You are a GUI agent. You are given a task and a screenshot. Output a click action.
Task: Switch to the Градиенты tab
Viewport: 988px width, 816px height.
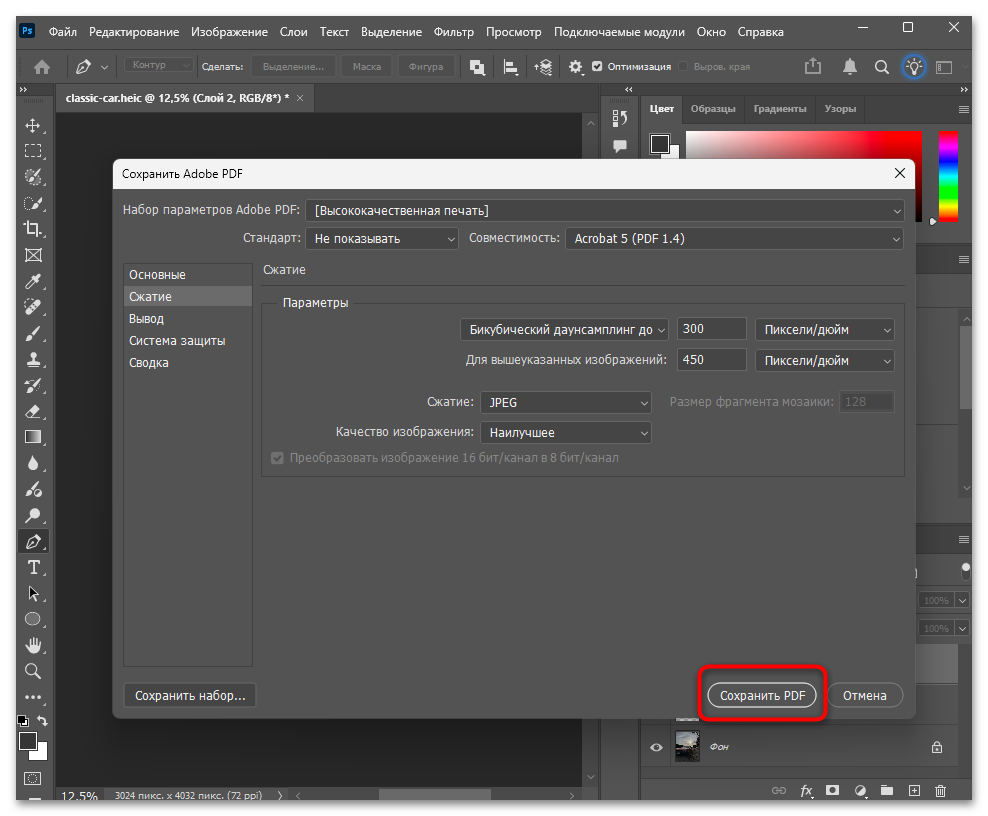(x=779, y=109)
